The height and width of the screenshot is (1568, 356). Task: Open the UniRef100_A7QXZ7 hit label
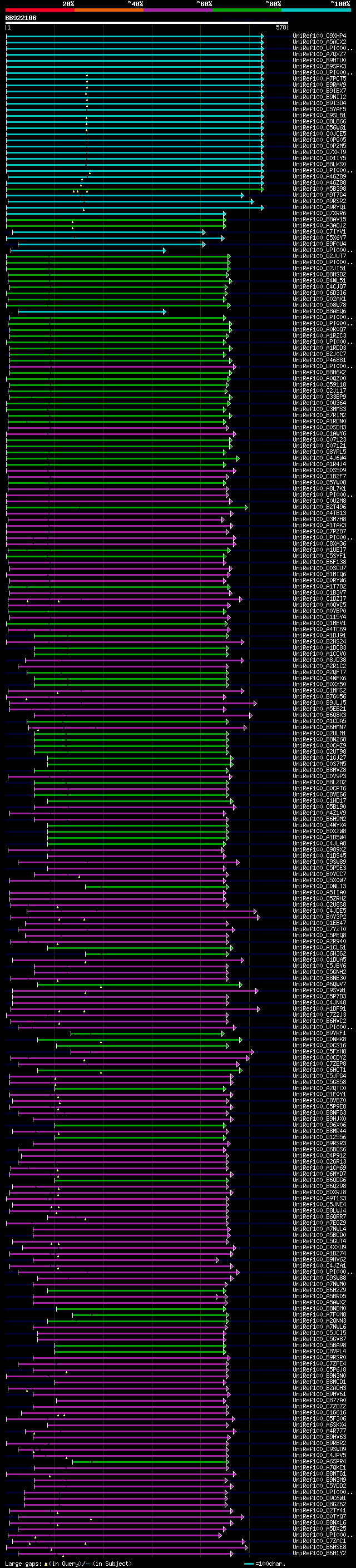click(319, 54)
